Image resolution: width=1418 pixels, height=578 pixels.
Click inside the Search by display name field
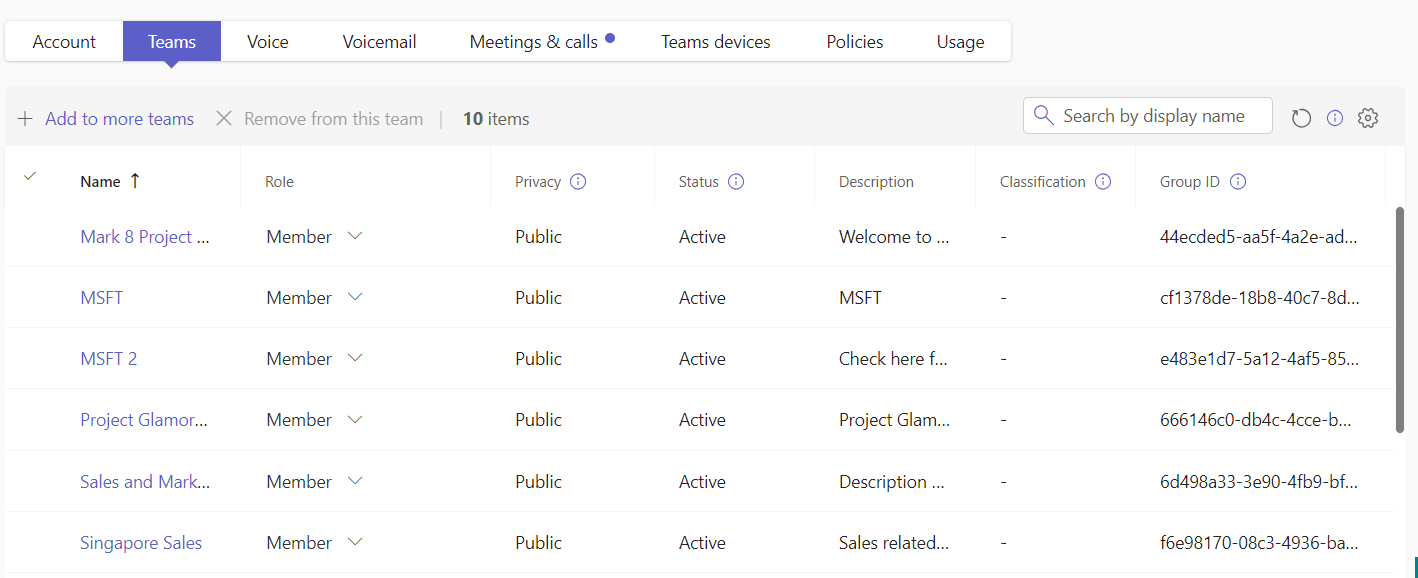click(x=1150, y=115)
